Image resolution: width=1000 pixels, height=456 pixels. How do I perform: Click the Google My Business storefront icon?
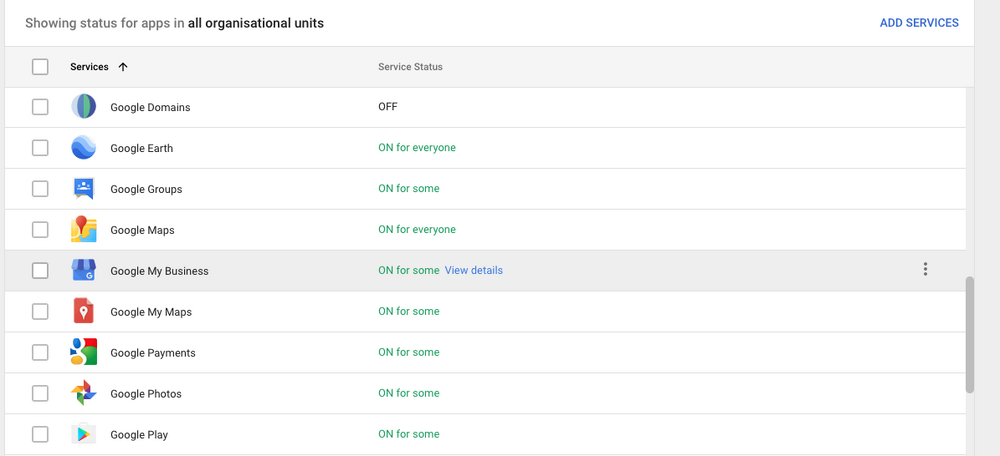[x=84, y=270]
